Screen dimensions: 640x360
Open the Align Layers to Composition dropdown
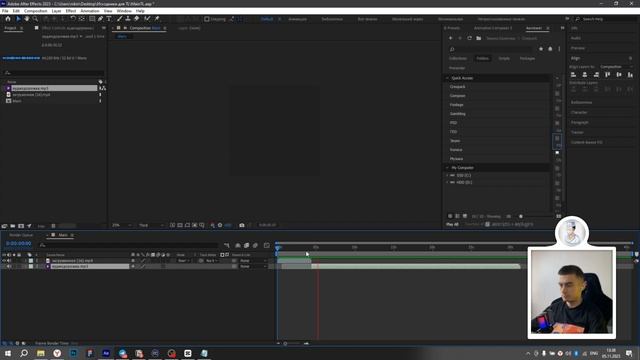(616, 67)
